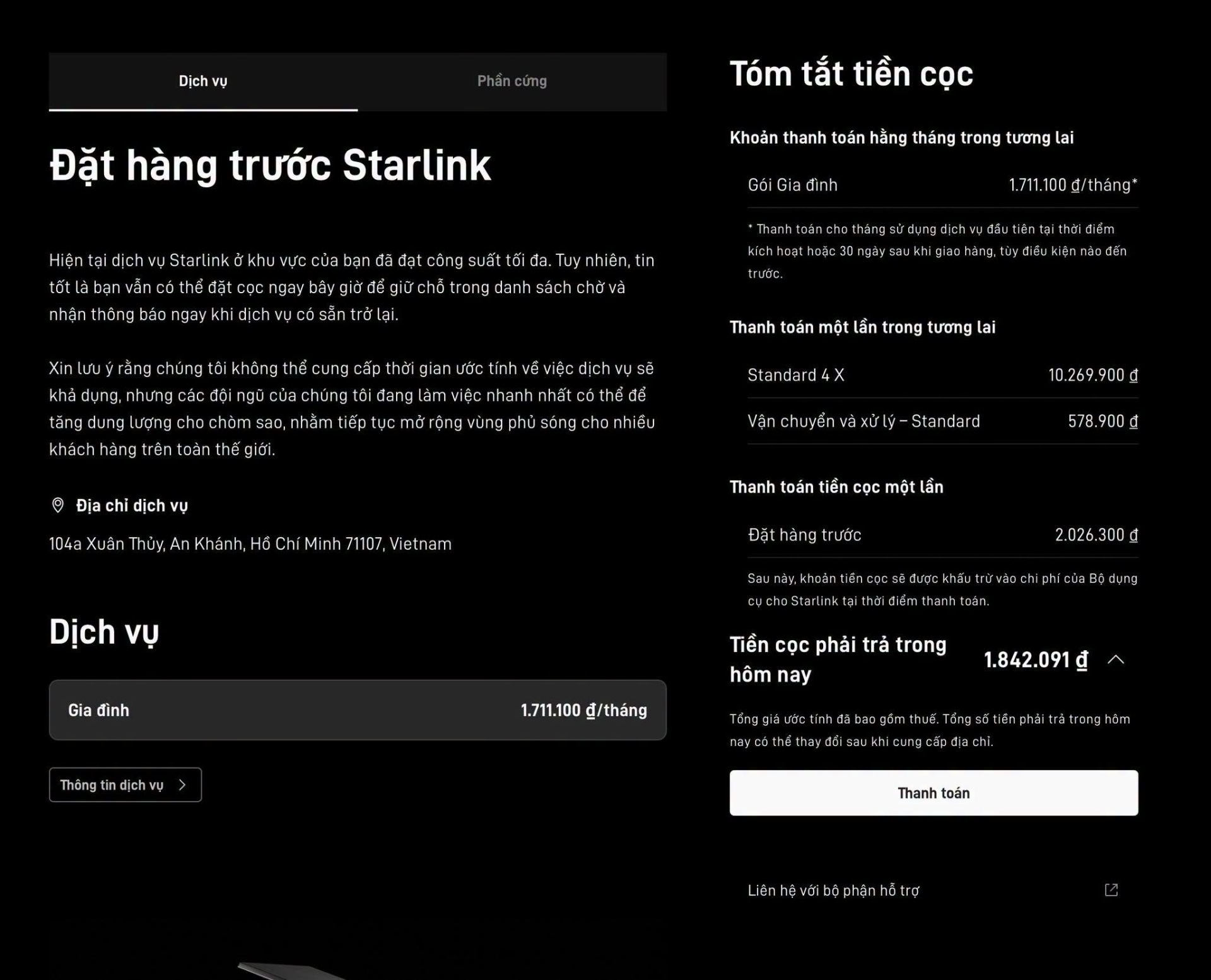Open Liên hệ với bộ phận hỗ trợ link
Screen dimensions: 1211x980
click(x=933, y=890)
